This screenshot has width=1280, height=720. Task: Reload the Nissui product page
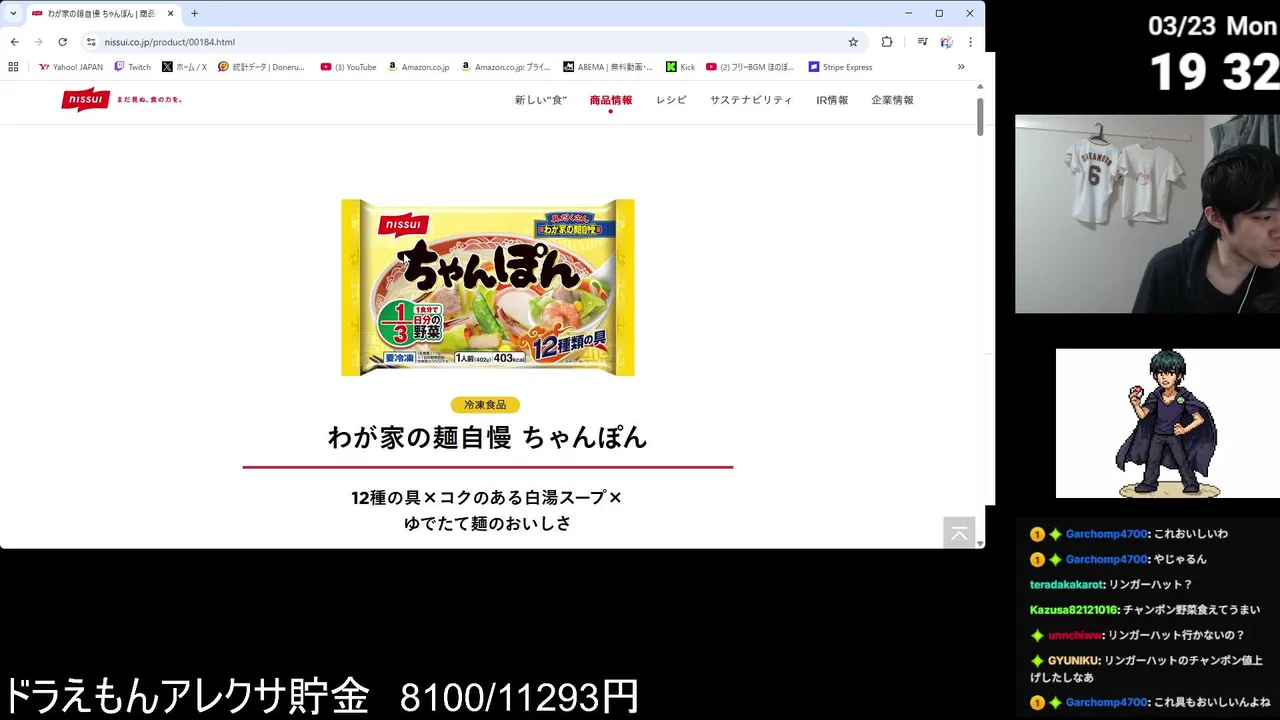(62, 42)
